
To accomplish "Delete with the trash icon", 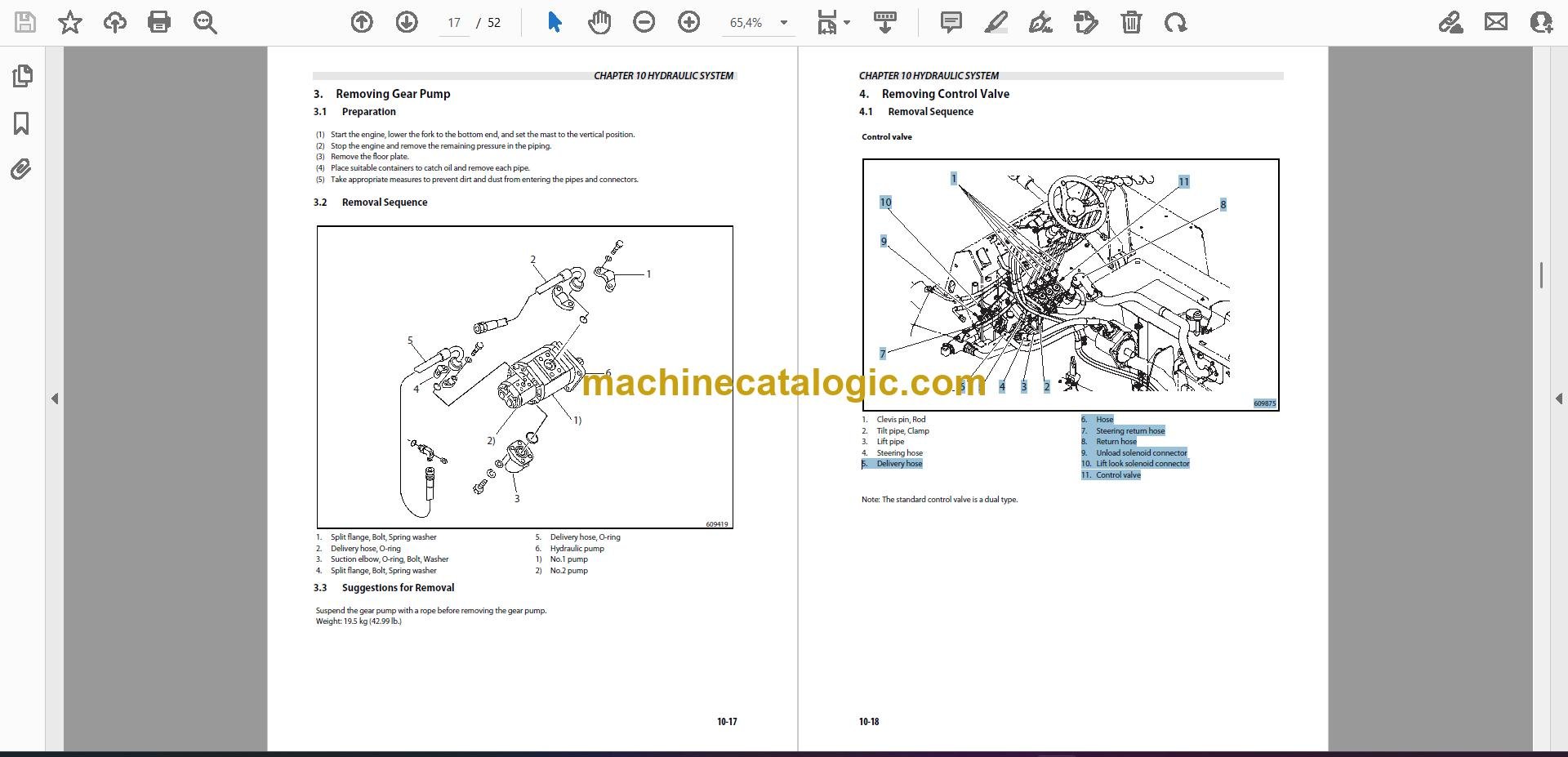I will point(1131,22).
